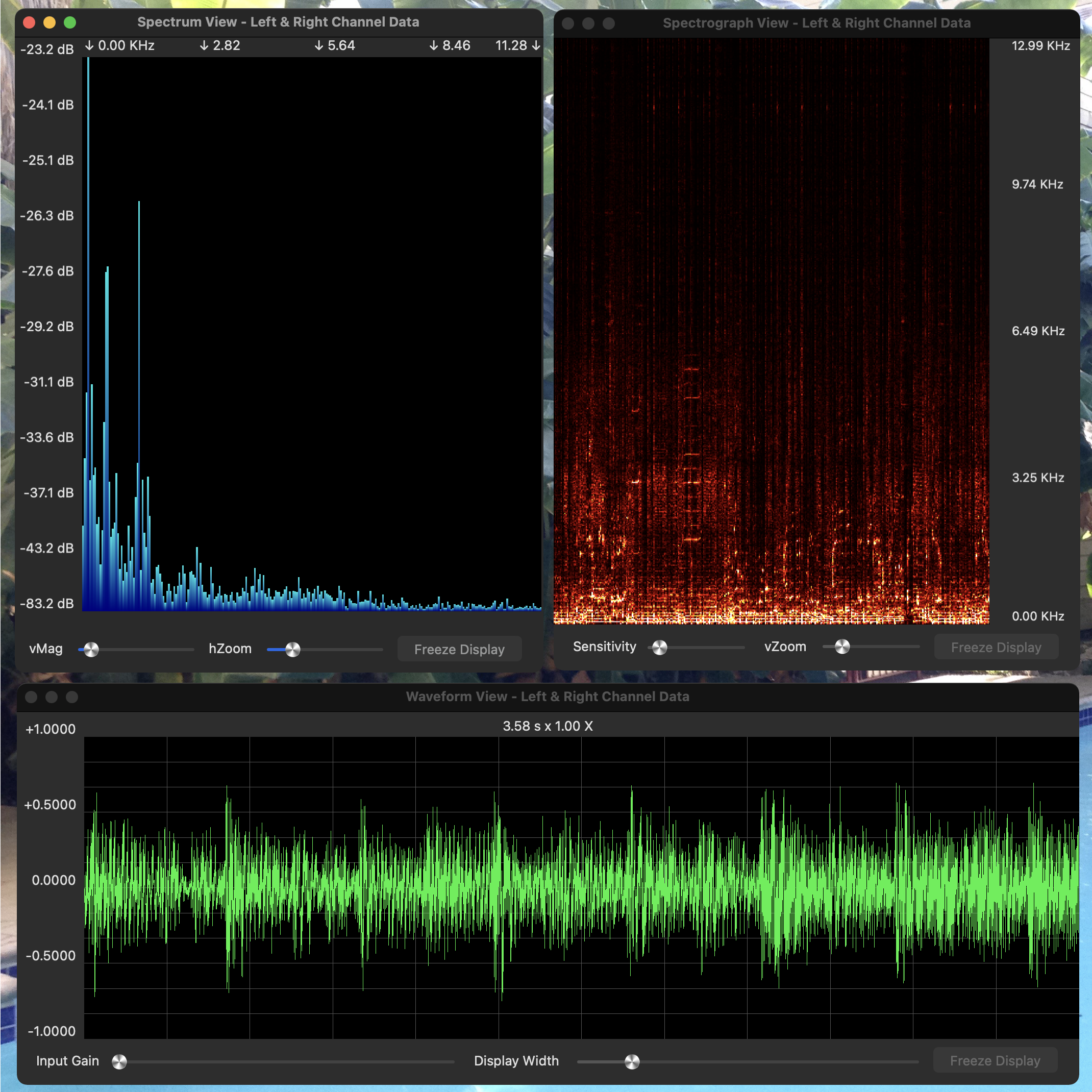
Task: Click the -33.6 dB axis label
Action: coord(47,437)
